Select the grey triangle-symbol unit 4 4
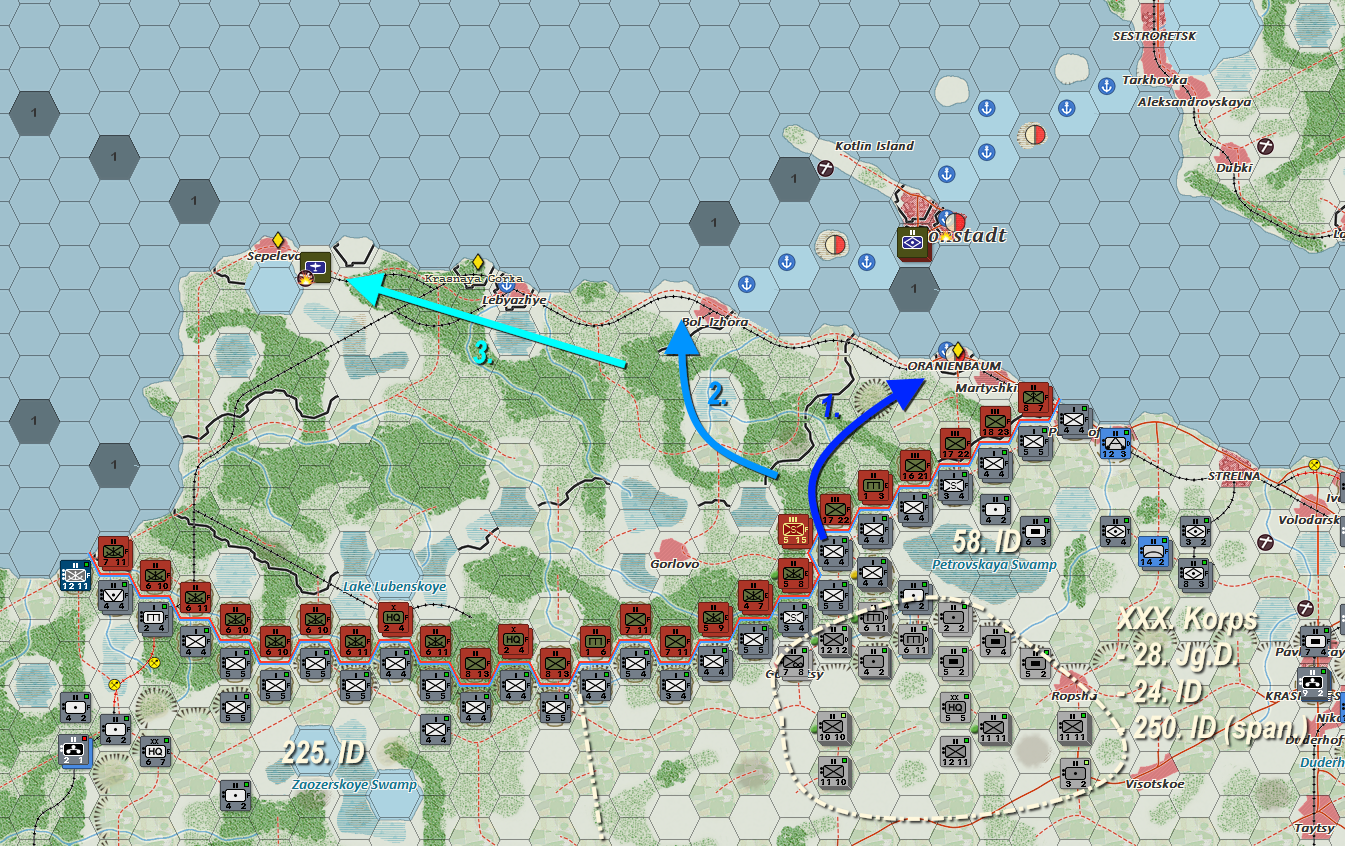Screen dimensions: 1345x846 click(x=113, y=596)
